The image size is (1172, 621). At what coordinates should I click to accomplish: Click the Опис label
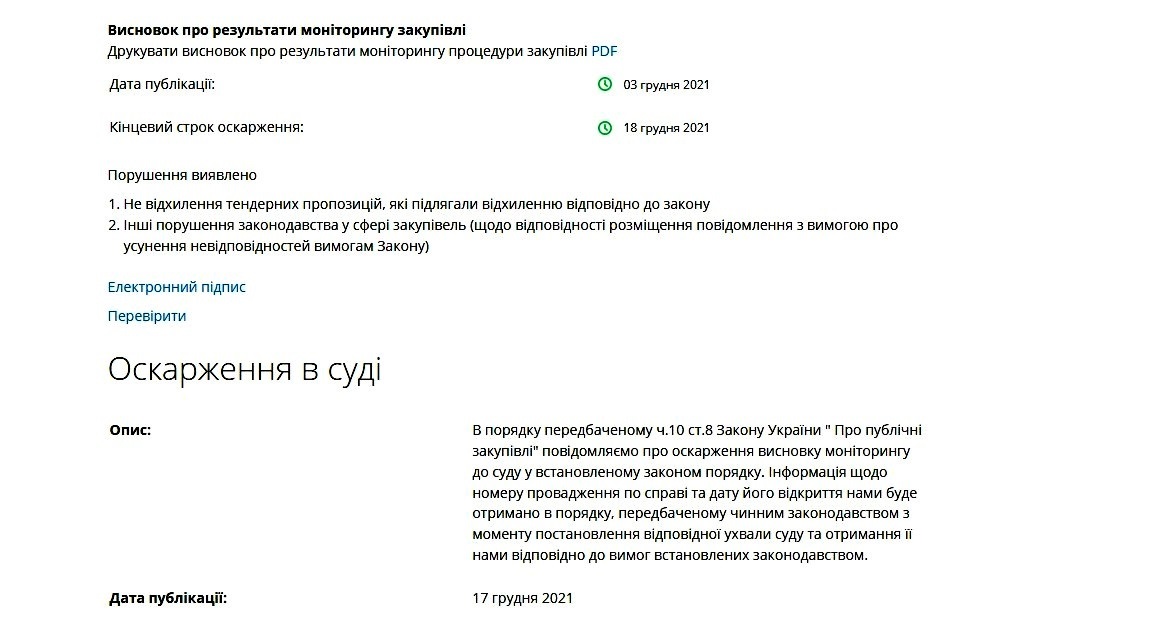[x=130, y=430]
